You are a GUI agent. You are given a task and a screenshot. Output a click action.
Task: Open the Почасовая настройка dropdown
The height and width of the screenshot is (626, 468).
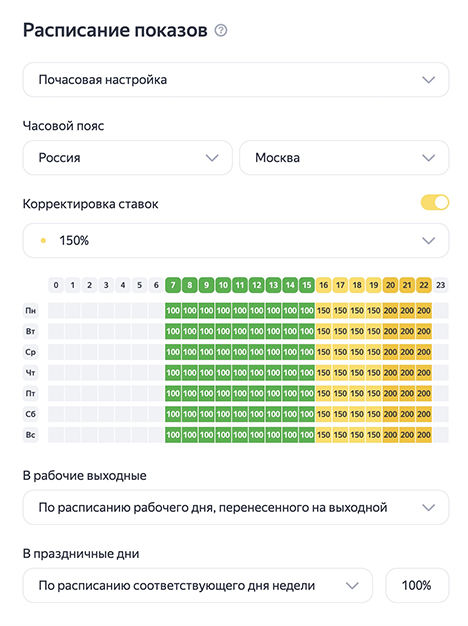[236, 80]
